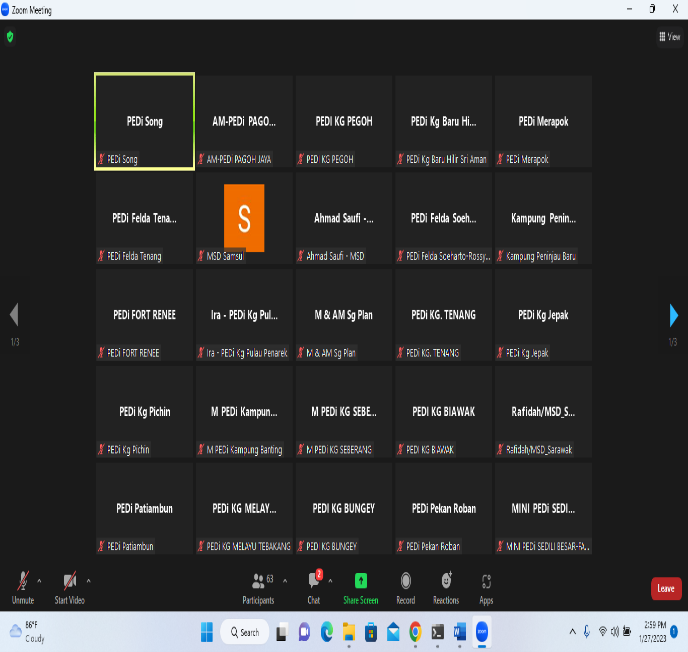Go to previous gallery page with left arrow
688x652 pixels.
(x=14, y=316)
